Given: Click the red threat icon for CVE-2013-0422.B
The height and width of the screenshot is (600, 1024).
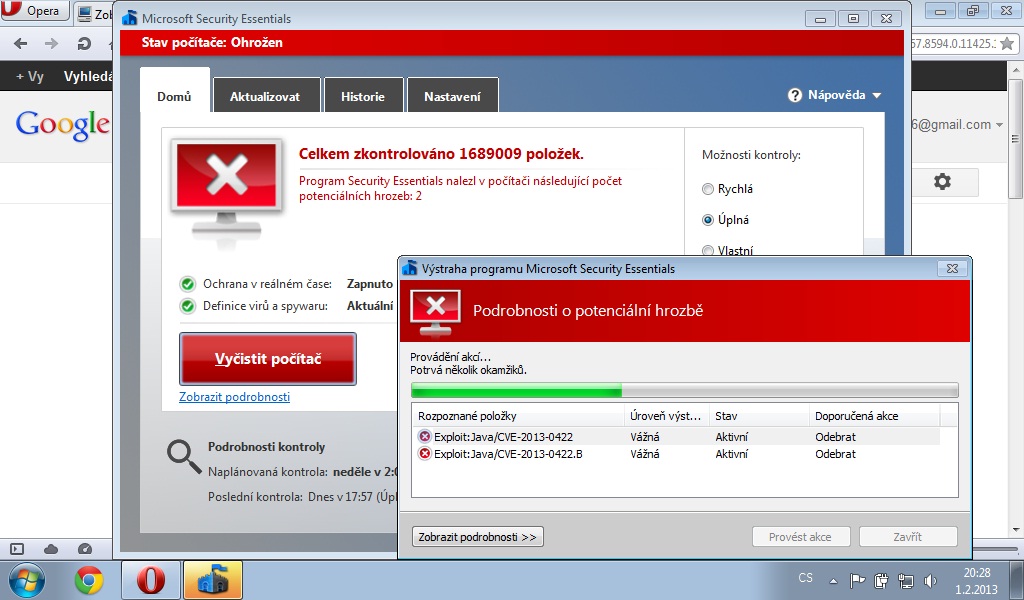Looking at the screenshot, I should click(x=424, y=453).
